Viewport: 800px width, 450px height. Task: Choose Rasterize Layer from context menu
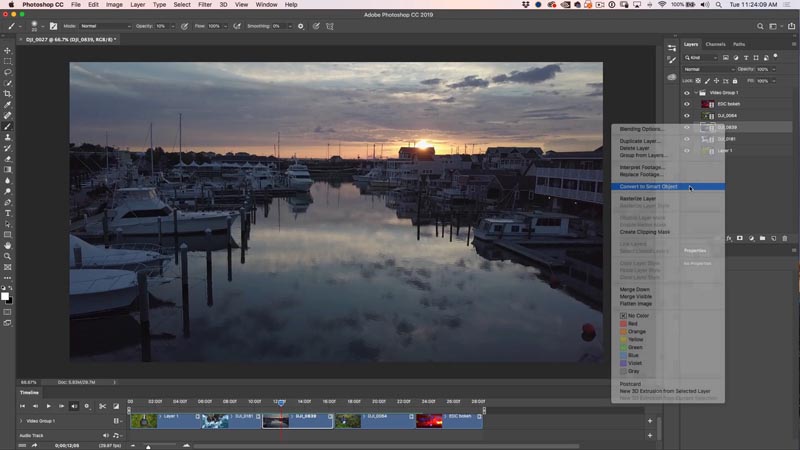click(x=638, y=198)
